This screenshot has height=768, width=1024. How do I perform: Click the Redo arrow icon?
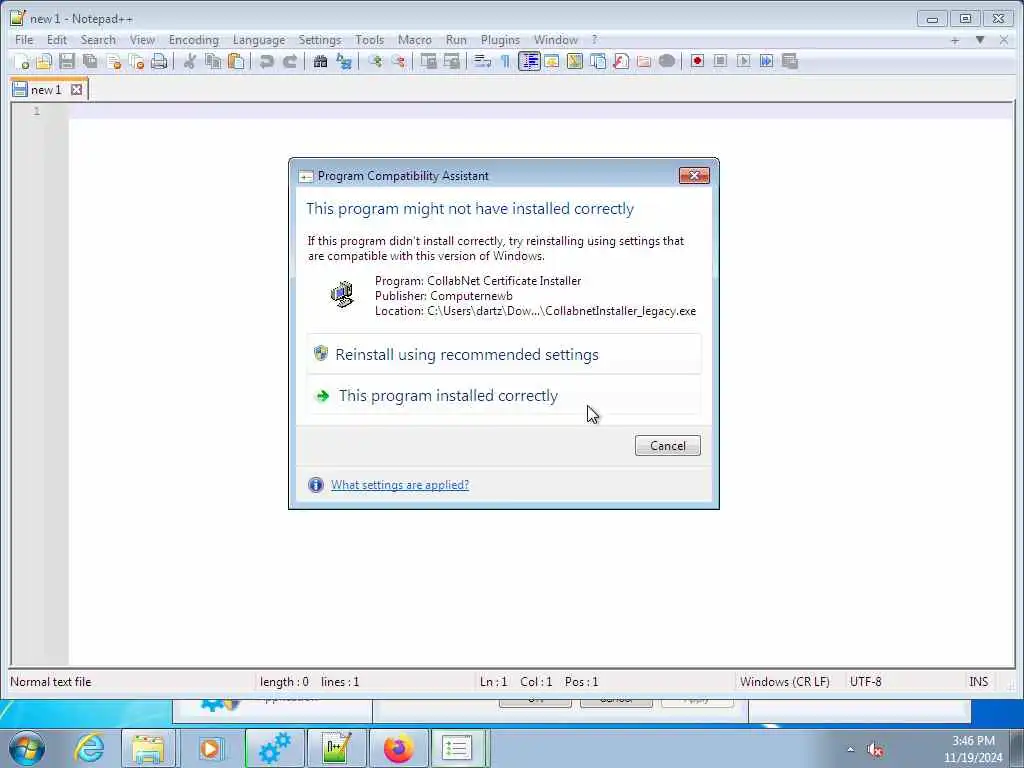[x=290, y=61]
